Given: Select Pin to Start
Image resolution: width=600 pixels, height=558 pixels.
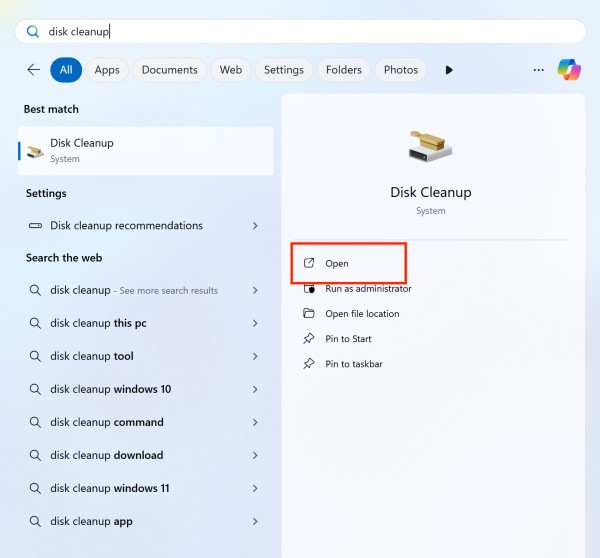Looking at the screenshot, I should click(x=348, y=339).
